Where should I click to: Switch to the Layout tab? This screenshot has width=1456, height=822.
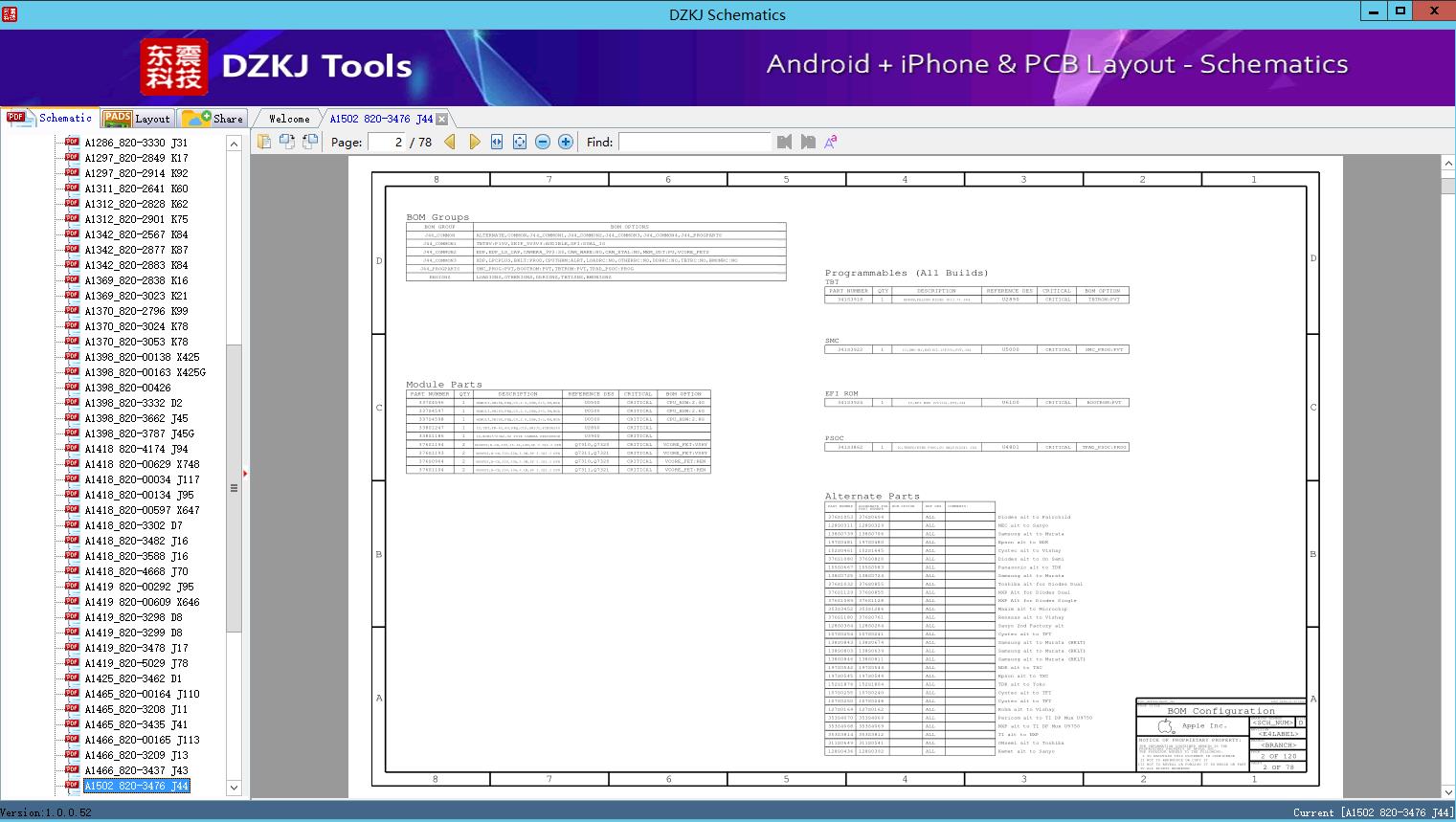click(137, 119)
